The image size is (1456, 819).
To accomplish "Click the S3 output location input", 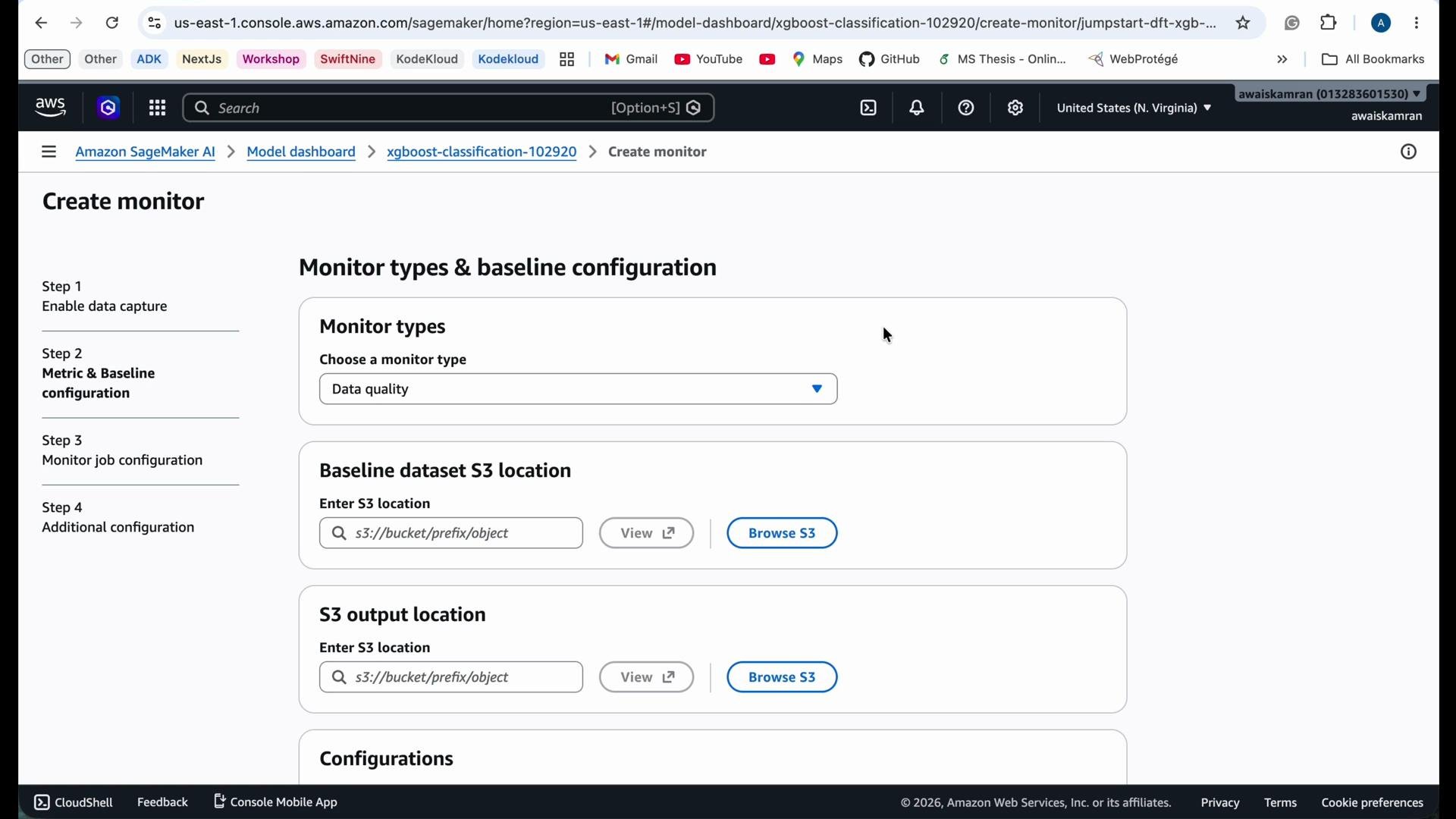I will (451, 677).
